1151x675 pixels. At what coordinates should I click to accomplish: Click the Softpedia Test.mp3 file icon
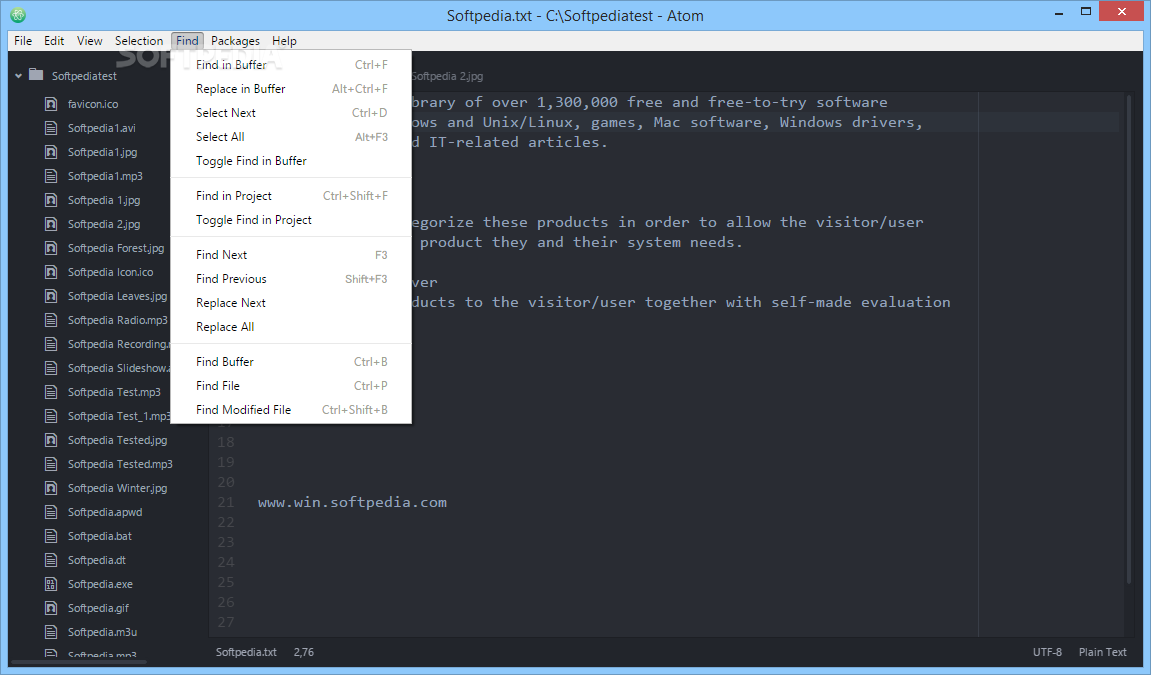51,392
